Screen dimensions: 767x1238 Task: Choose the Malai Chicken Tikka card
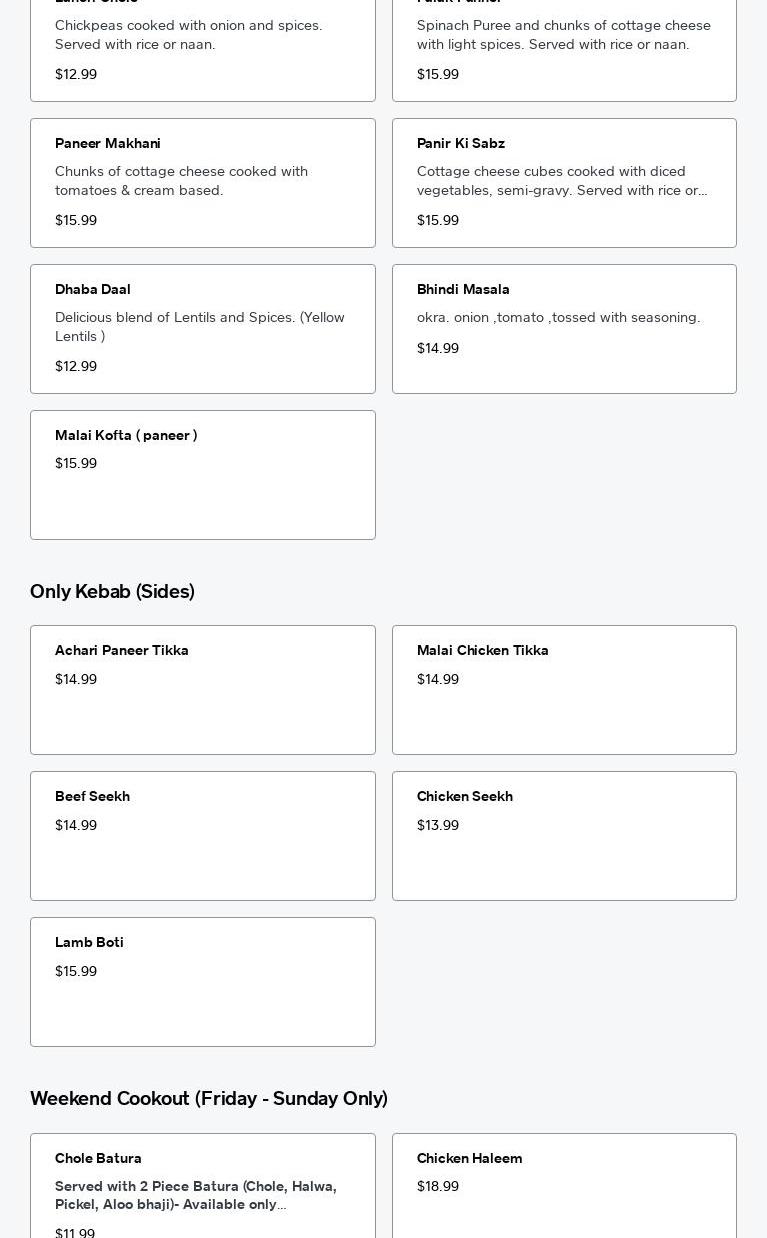(564, 690)
